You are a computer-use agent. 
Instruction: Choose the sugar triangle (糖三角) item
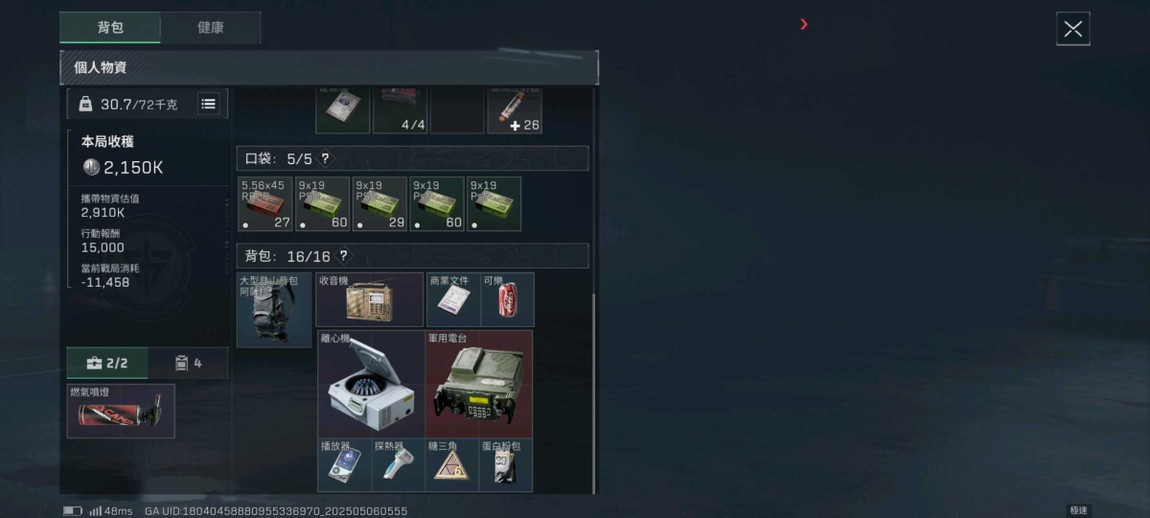[x=452, y=465]
